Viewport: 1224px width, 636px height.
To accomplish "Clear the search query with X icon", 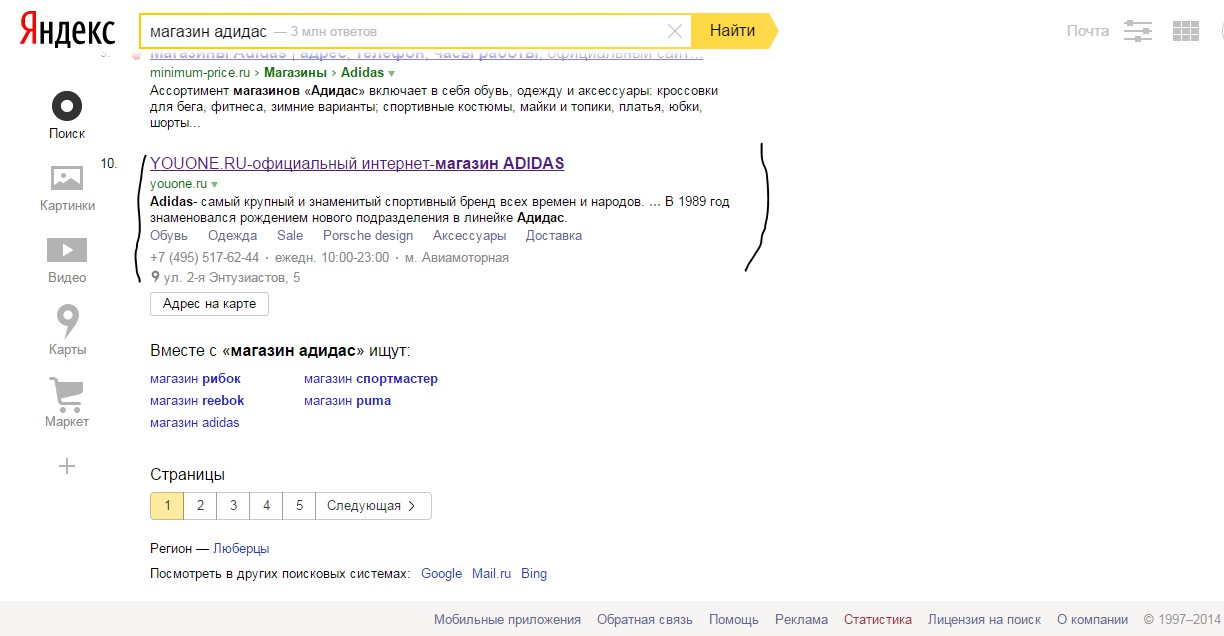I will pyautogui.click(x=675, y=31).
